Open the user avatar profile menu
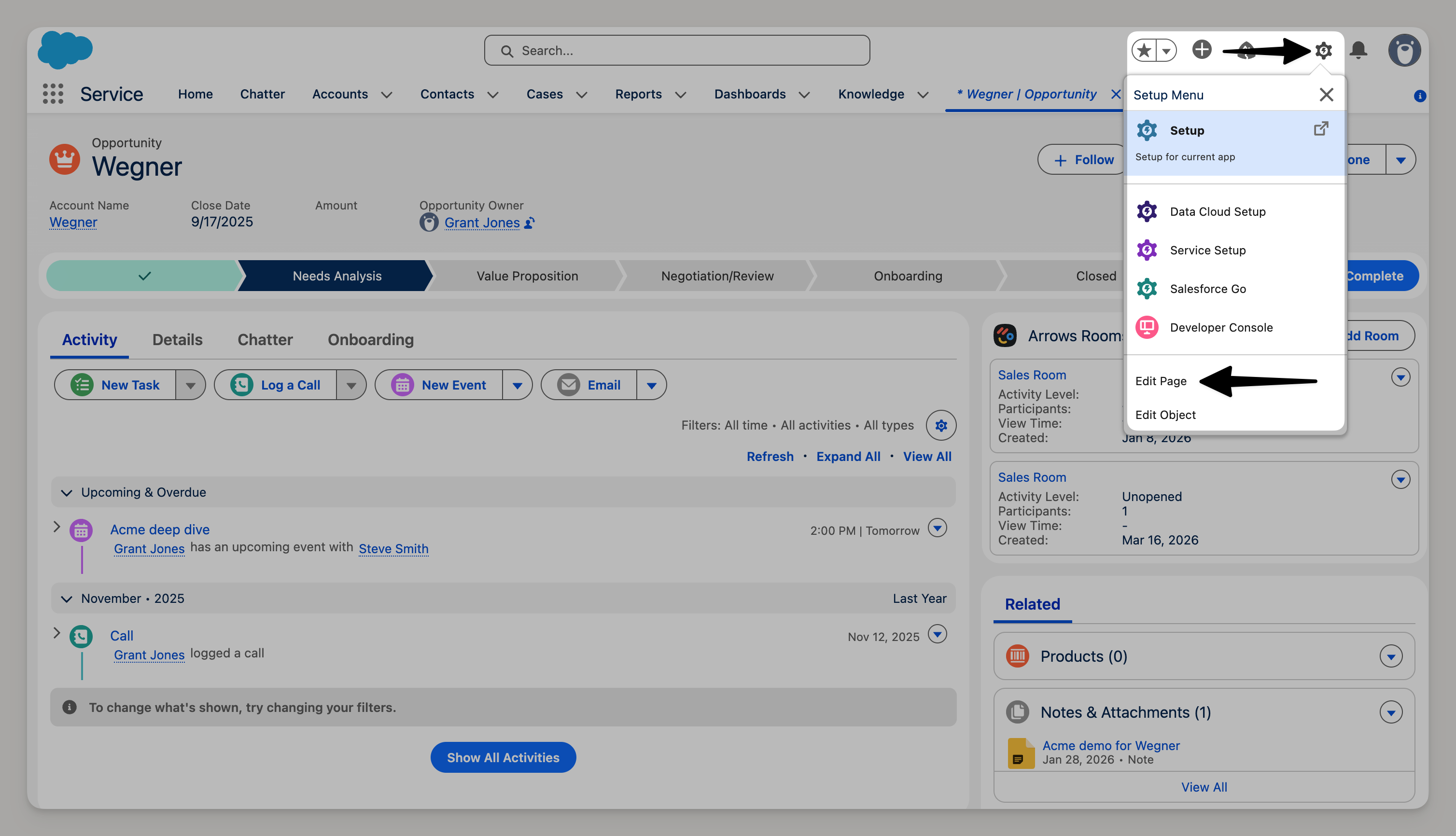The image size is (1456, 836). [x=1404, y=51]
